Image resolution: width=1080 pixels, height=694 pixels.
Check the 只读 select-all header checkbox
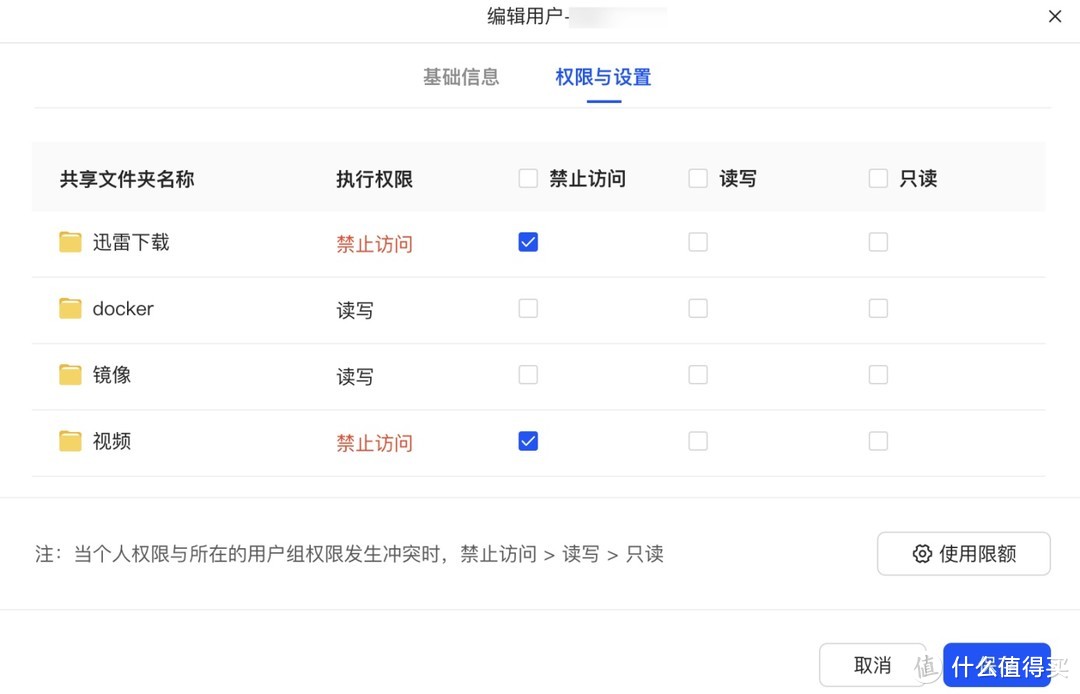pos(878,178)
